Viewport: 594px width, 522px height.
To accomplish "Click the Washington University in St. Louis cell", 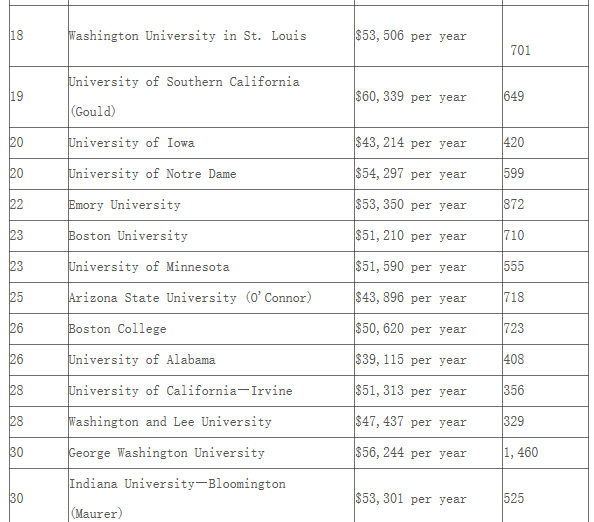I will [211, 36].
